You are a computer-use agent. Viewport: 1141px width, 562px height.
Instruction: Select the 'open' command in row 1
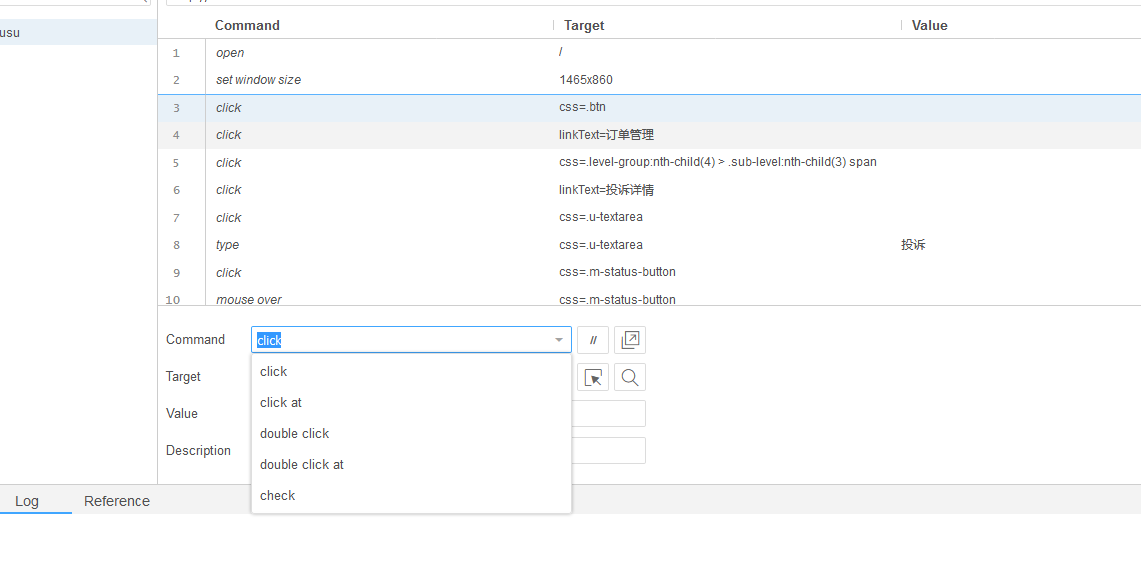pyautogui.click(x=649, y=52)
